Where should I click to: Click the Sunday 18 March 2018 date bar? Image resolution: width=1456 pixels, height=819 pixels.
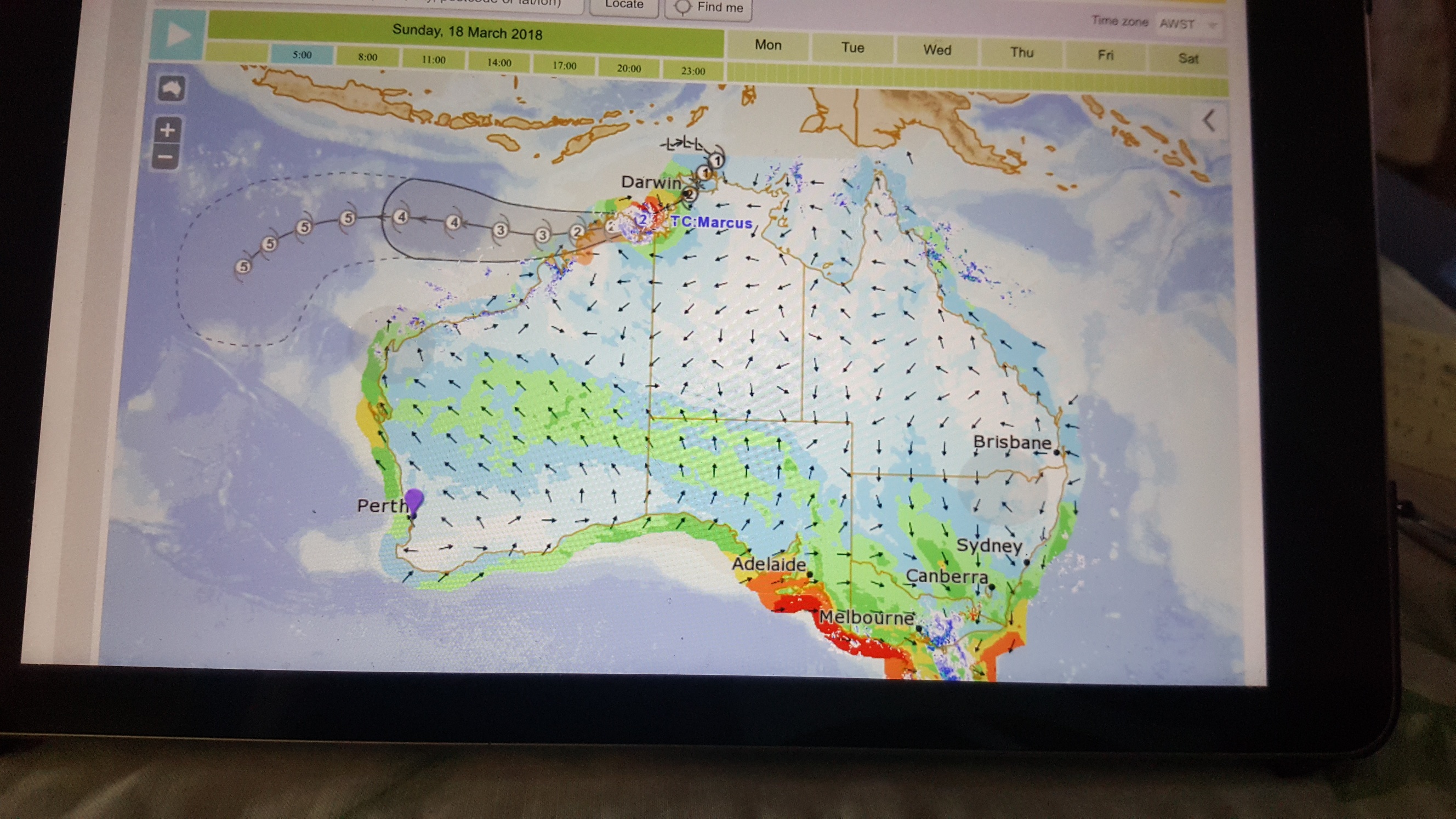click(467, 32)
